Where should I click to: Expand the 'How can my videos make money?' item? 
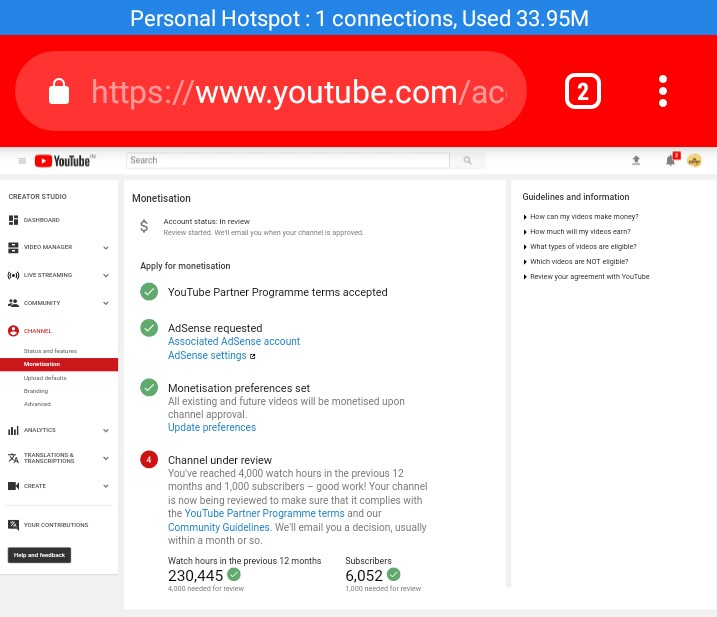point(581,216)
